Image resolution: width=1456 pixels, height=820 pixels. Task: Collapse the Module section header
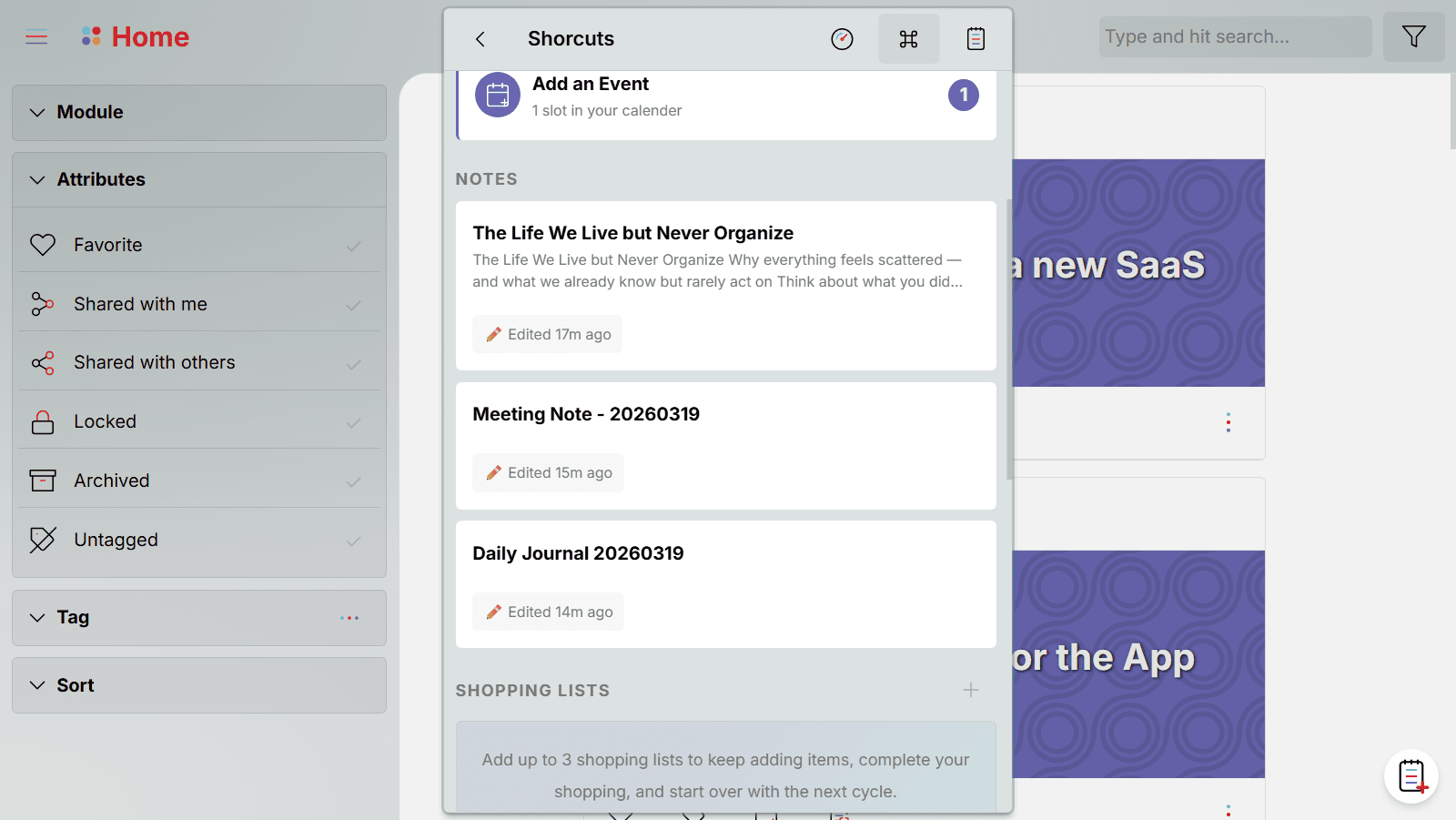(x=36, y=112)
